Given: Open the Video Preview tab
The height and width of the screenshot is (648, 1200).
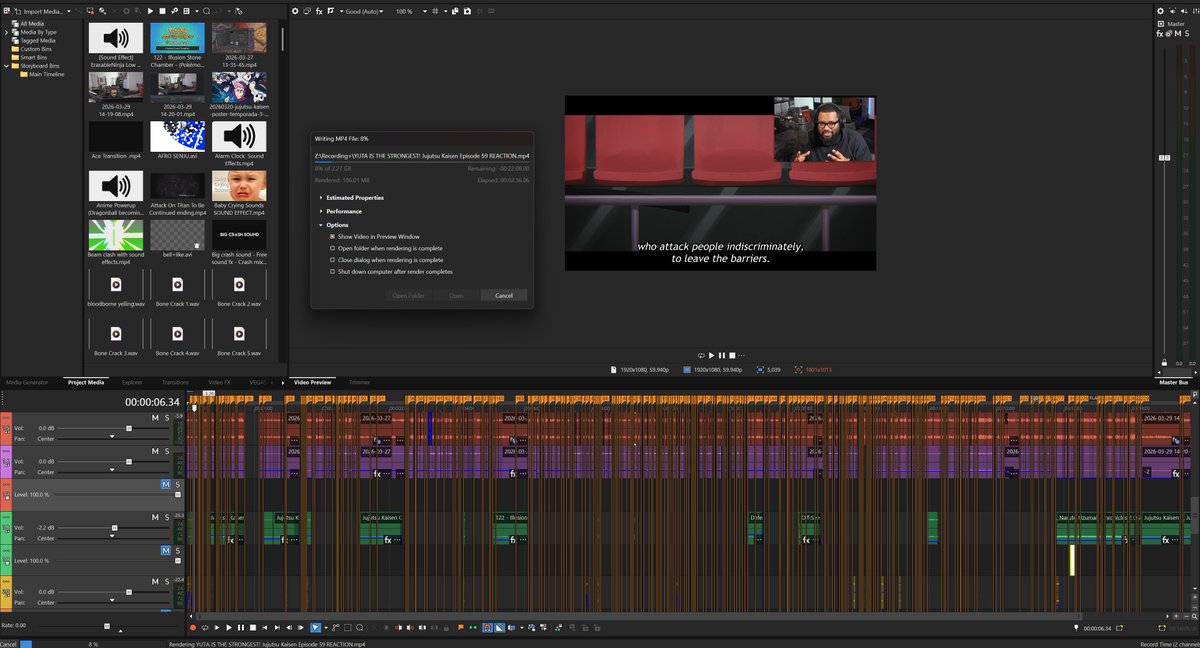Looking at the screenshot, I should click(x=312, y=382).
